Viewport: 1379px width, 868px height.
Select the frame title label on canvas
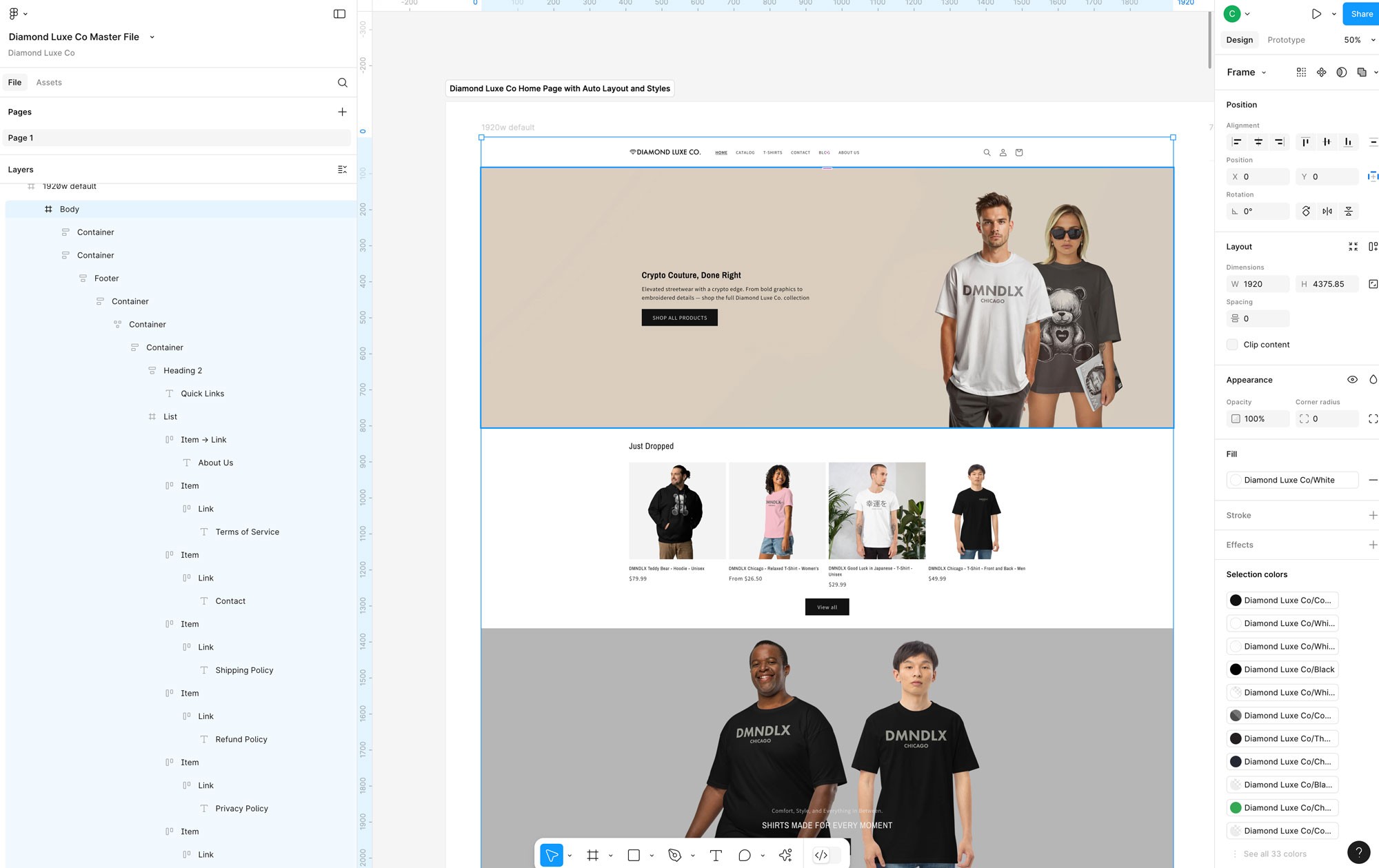pos(559,88)
